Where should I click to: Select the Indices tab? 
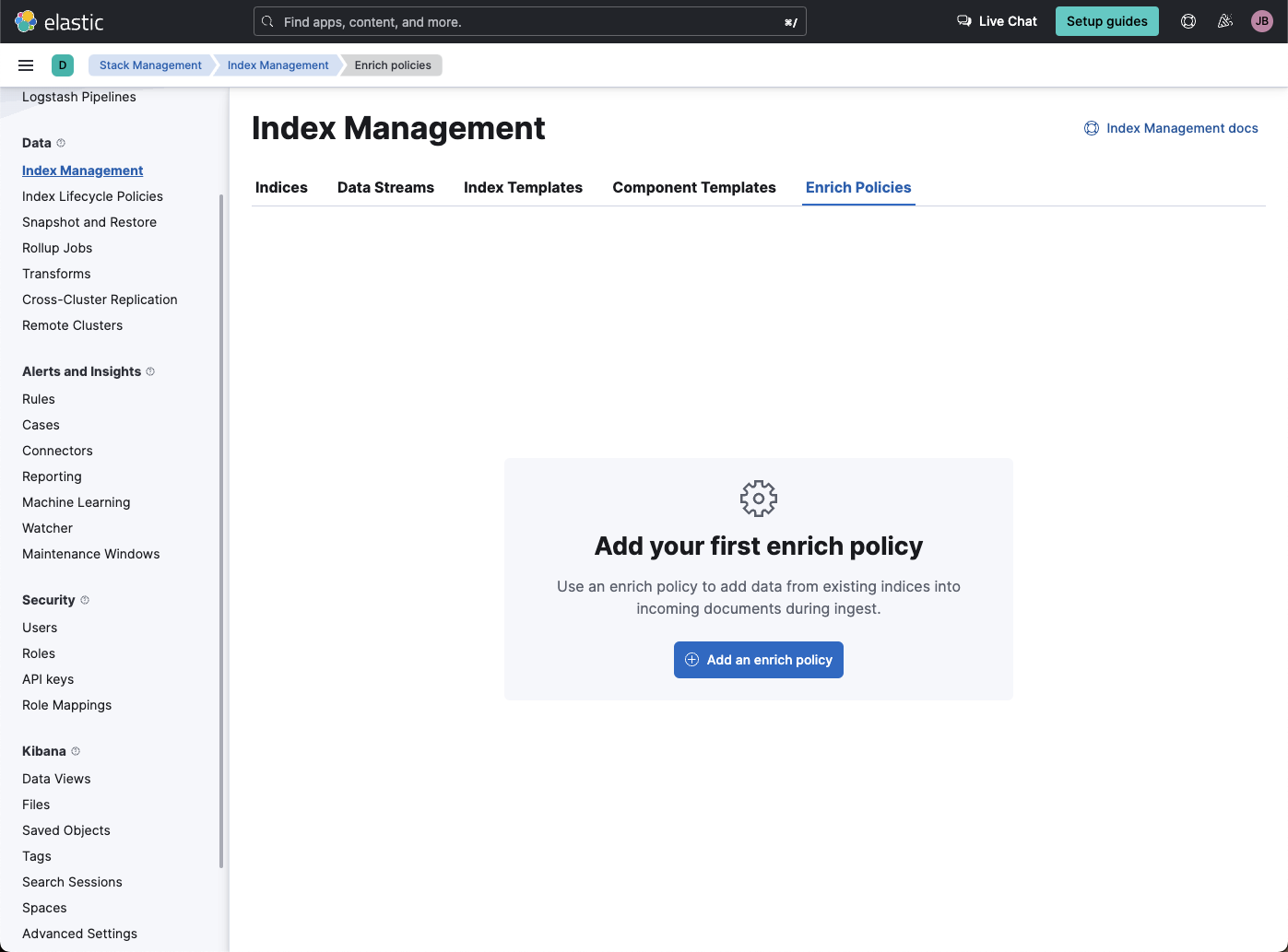click(281, 187)
